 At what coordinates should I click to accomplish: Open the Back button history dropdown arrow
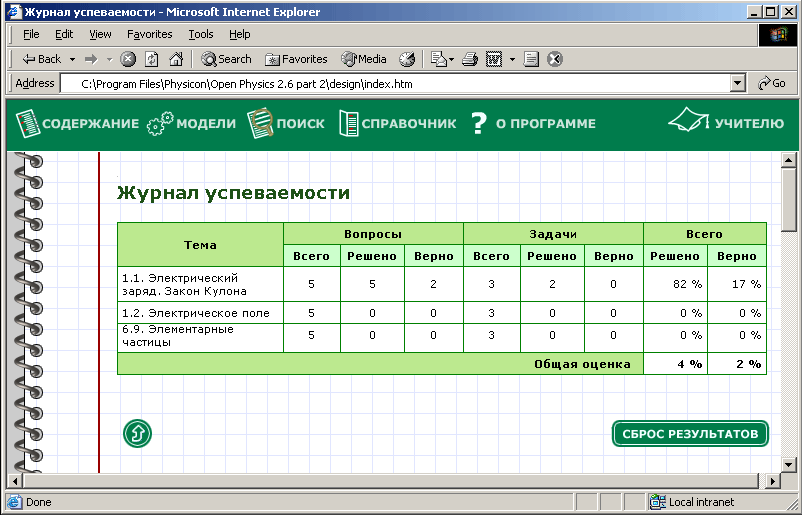pos(71,59)
